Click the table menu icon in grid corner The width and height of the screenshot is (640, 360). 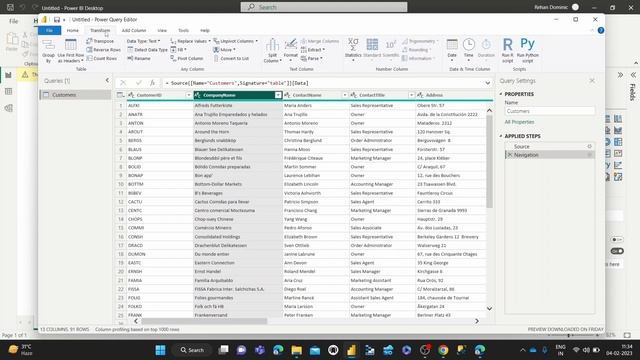point(120,95)
